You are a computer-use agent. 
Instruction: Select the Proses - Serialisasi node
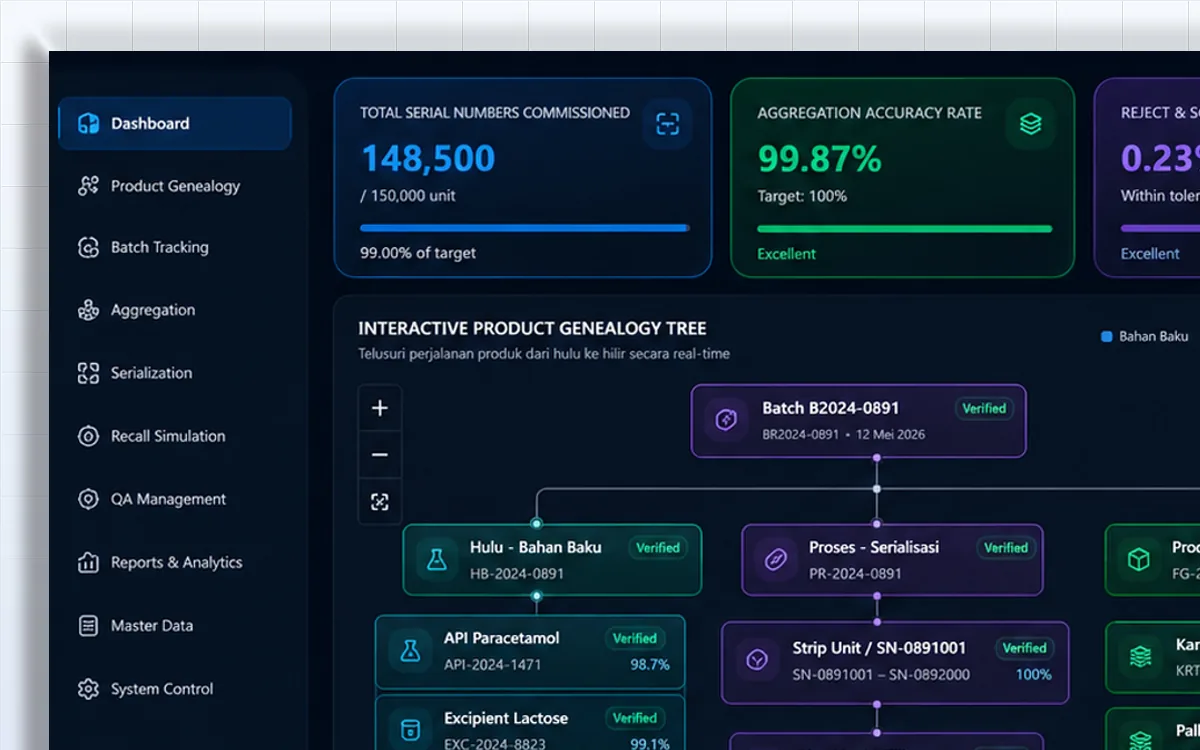point(892,560)
